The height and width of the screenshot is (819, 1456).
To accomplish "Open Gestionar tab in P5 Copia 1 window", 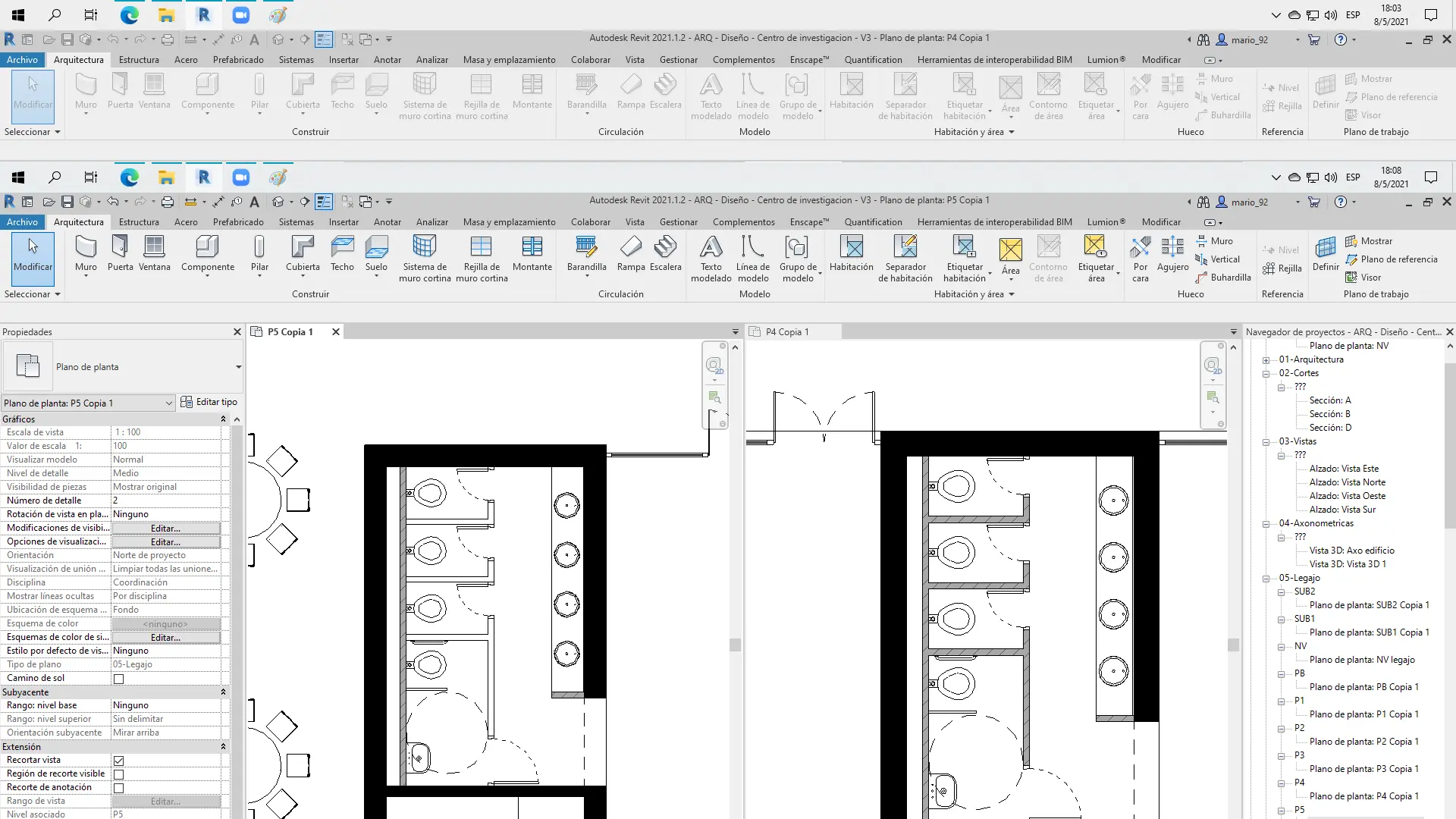I will (678, 222).
